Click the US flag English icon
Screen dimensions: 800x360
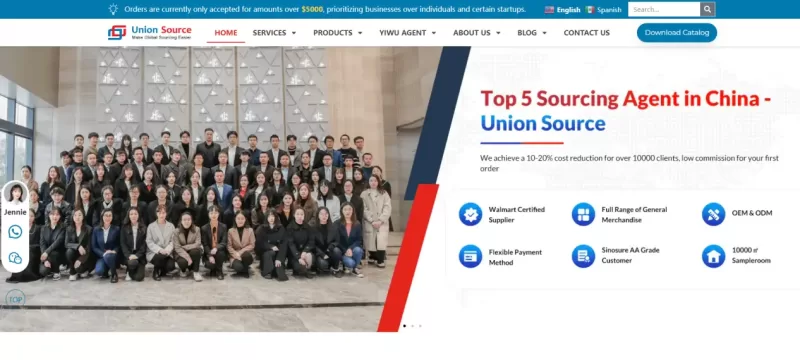(x=549, y=10)
